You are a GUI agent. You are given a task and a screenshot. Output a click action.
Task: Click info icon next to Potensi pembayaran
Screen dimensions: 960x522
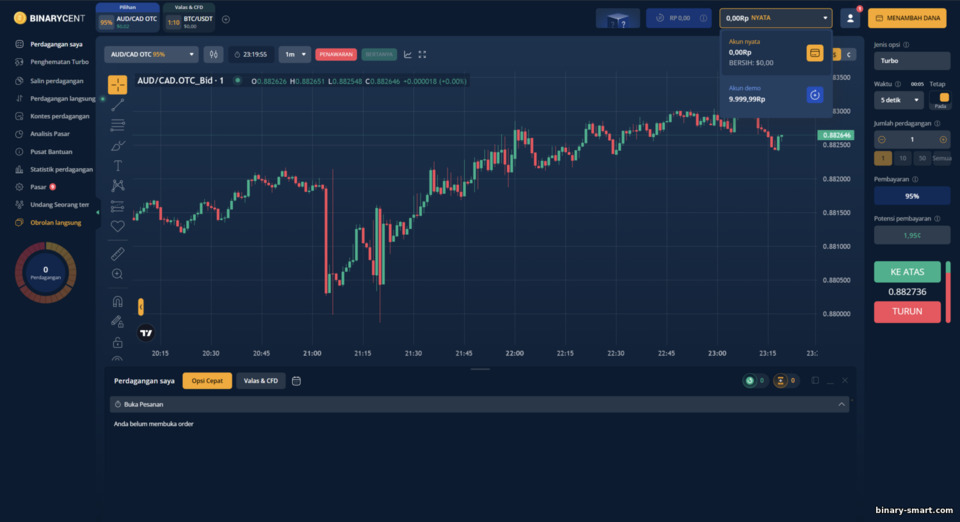(x=937, y=218)
